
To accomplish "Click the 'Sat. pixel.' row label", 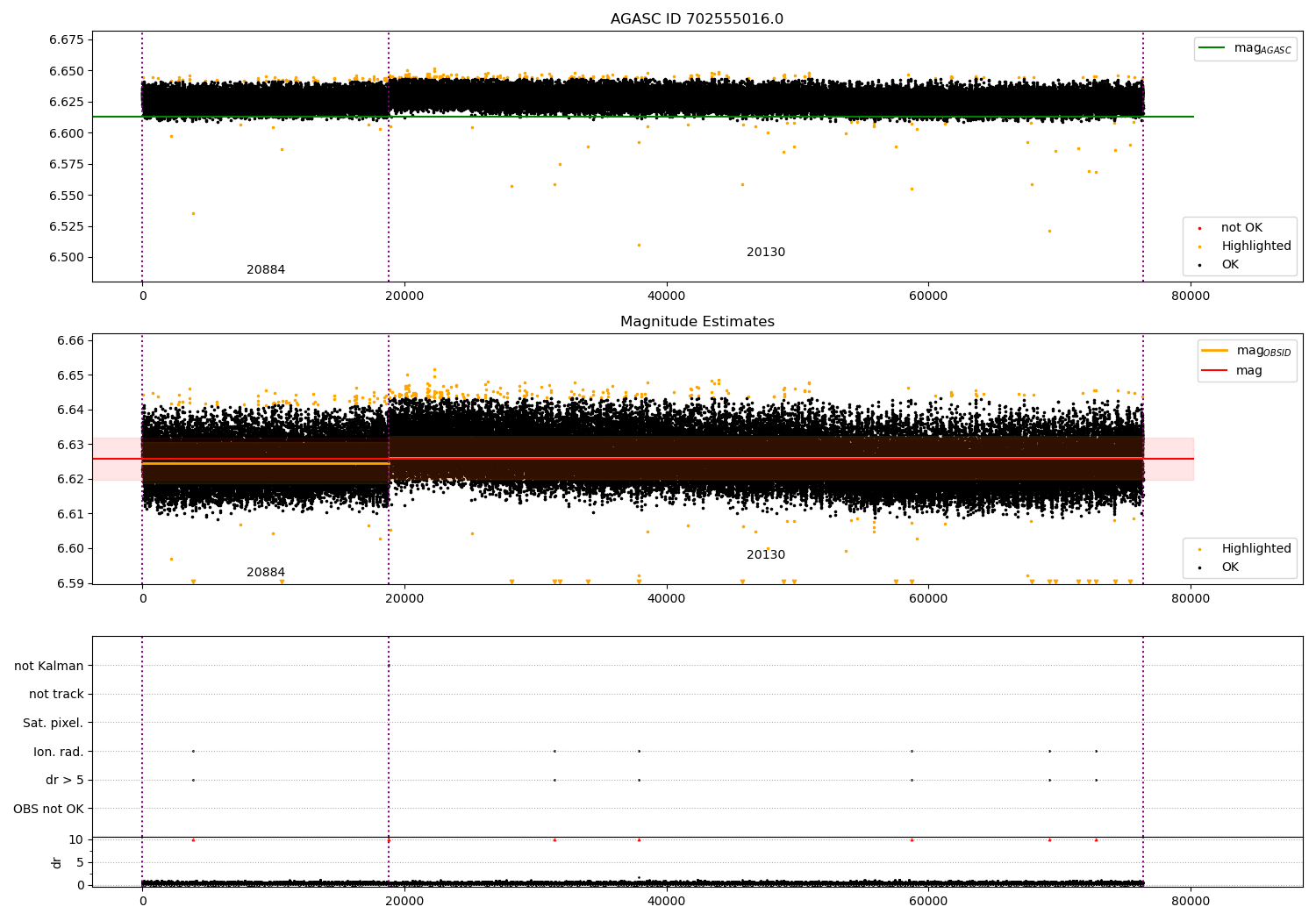I will coord(54,724).
